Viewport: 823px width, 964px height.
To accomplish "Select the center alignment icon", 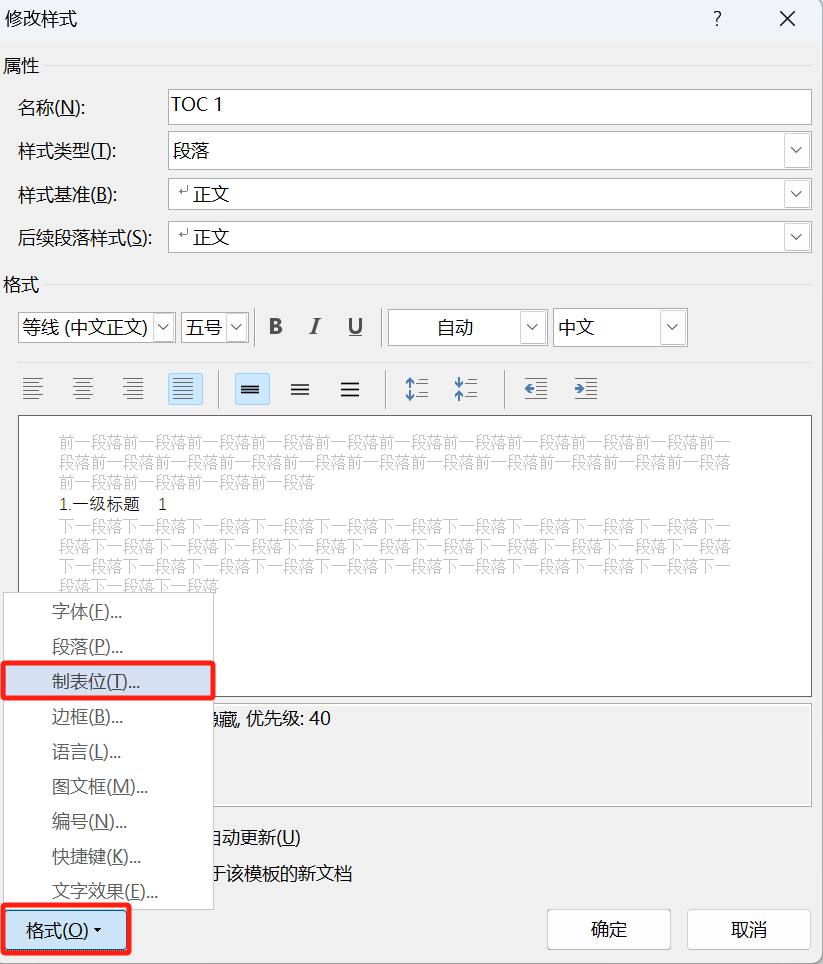I will coord(83,389).
